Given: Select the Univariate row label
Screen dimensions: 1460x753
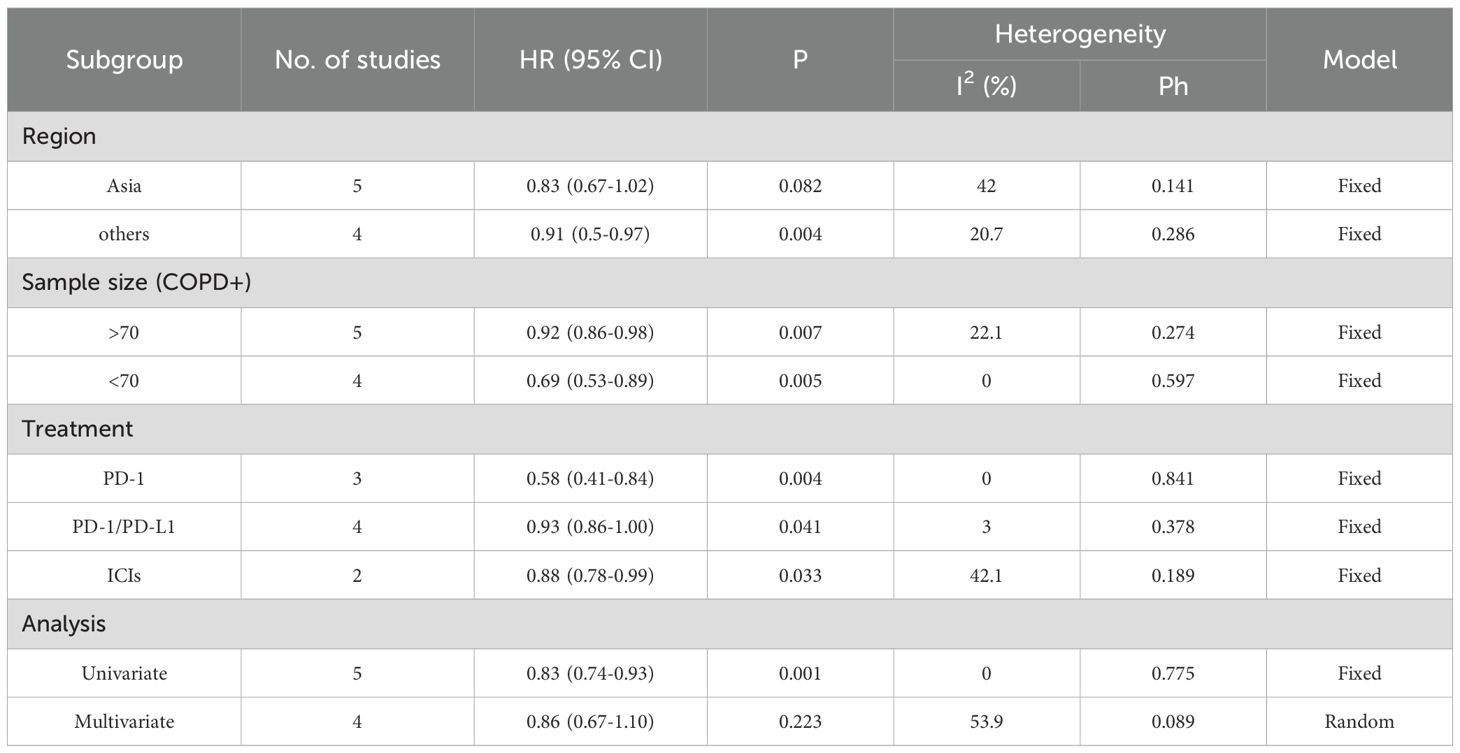Looking at the screenshot, I should tap(124, 674).
